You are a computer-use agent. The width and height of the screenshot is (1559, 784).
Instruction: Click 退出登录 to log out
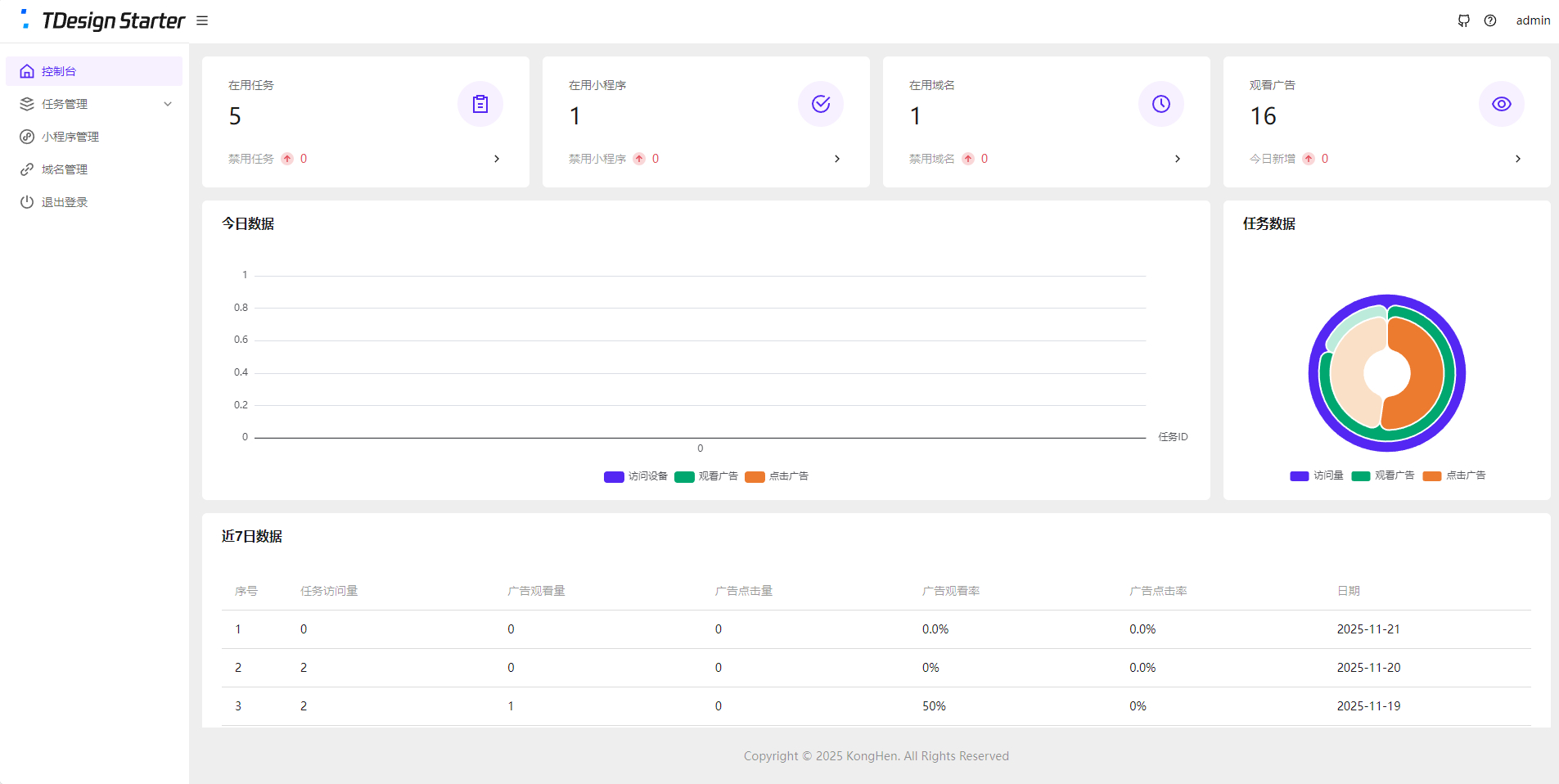click(x=65, y=202)
